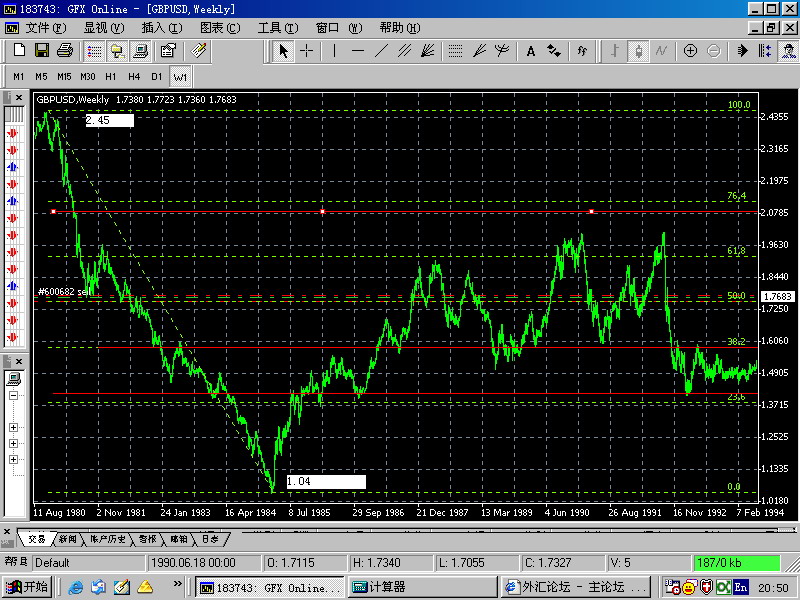
Task: Launch Internet Explorer from quick launch
Action: coord(75,587)
